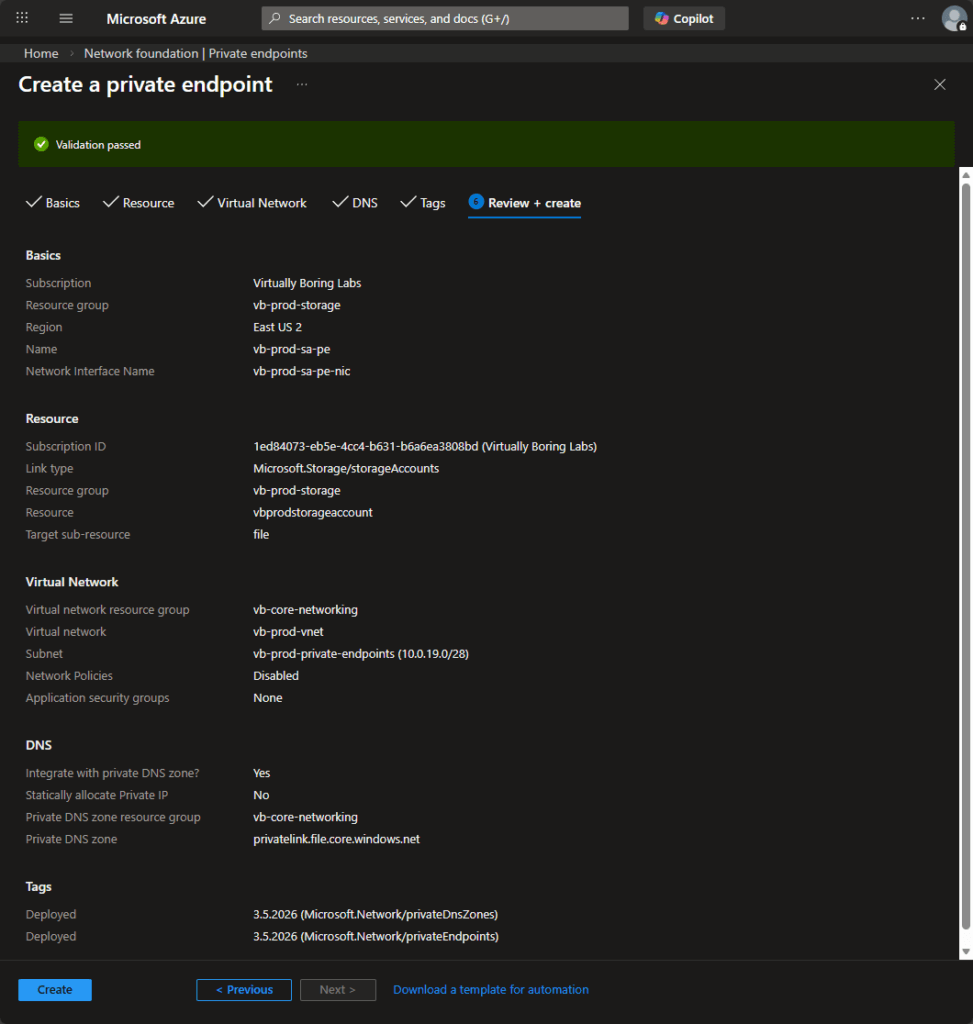973x1024 pixels.
Task: Open the user account avatar menu
Action: coord(953,18)
